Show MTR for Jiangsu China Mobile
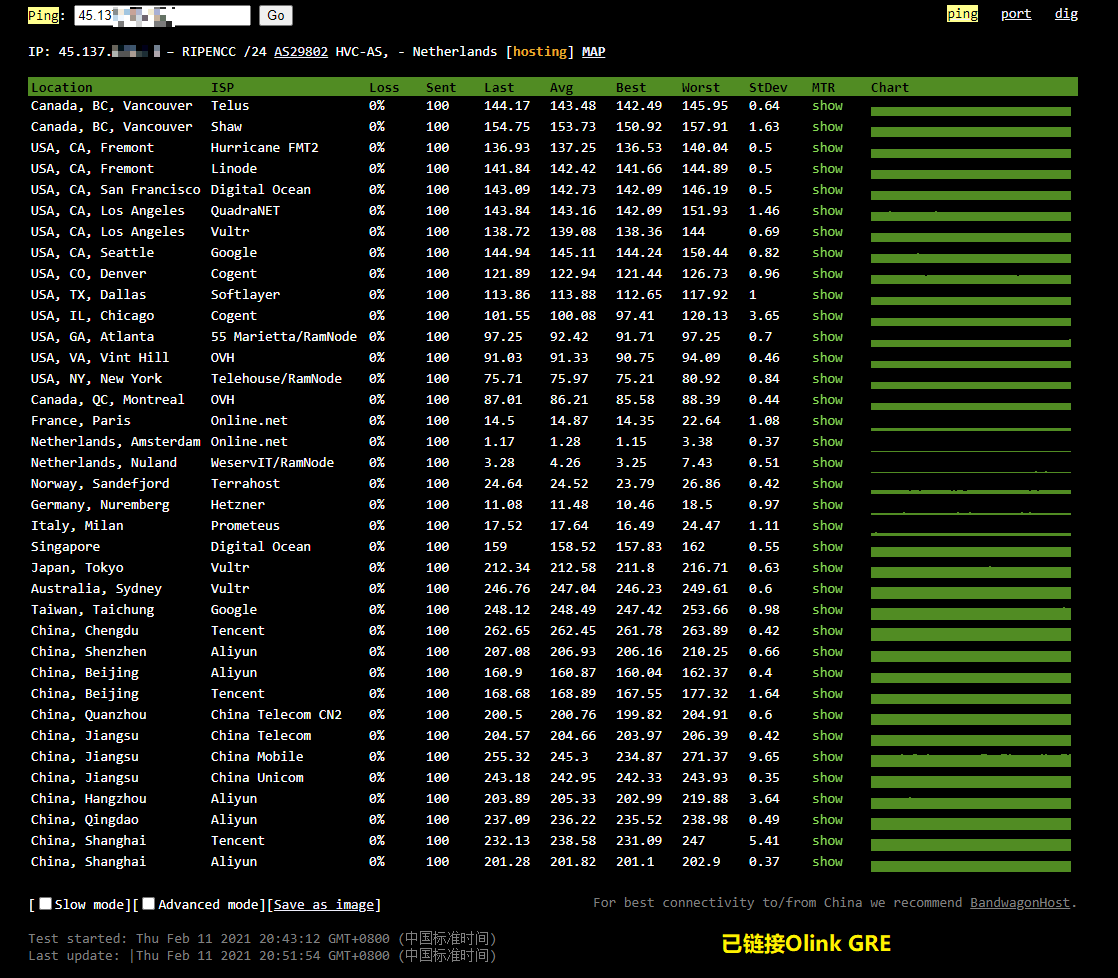The height and width of the screenshot is (978, 1118). 827,757
